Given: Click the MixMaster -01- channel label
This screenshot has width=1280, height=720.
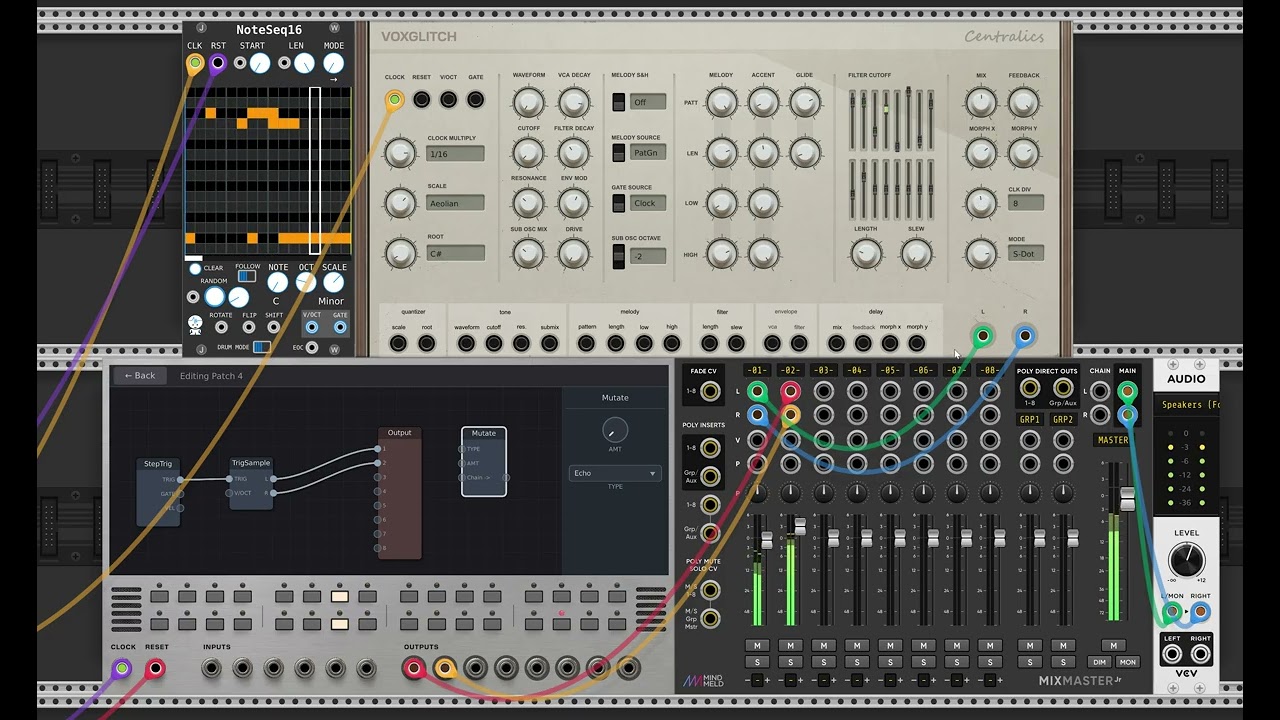Looking at the screenshot, I should (x=757, y=370).
